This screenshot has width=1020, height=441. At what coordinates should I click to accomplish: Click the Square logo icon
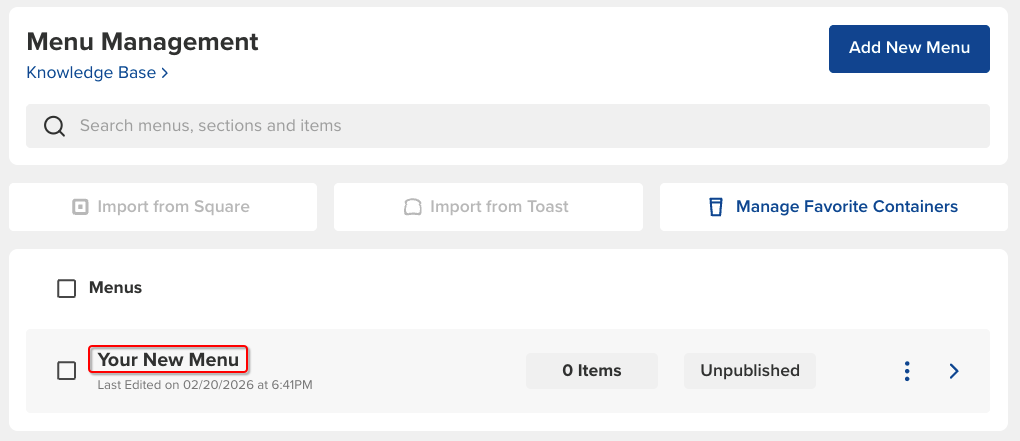(80, 207)
